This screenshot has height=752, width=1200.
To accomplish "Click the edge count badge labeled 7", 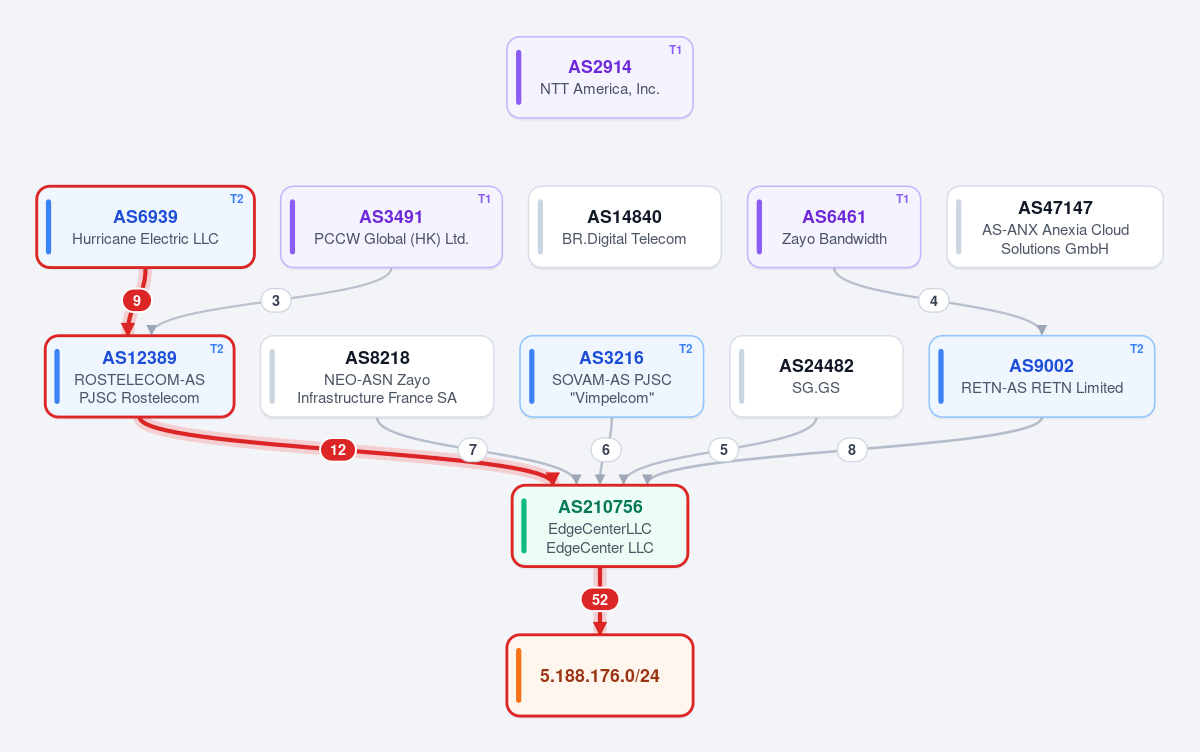I will coord(473,450).
